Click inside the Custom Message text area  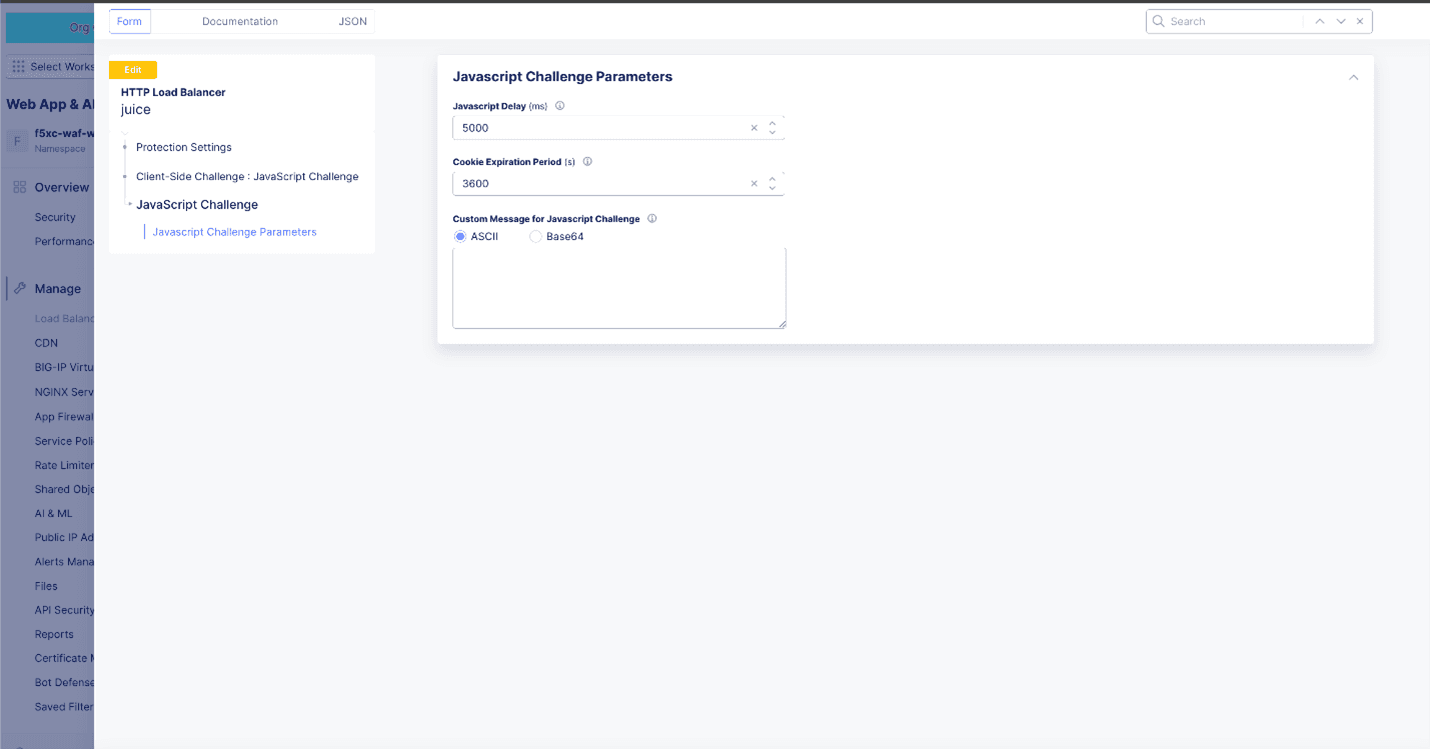(x=618, y=288)
